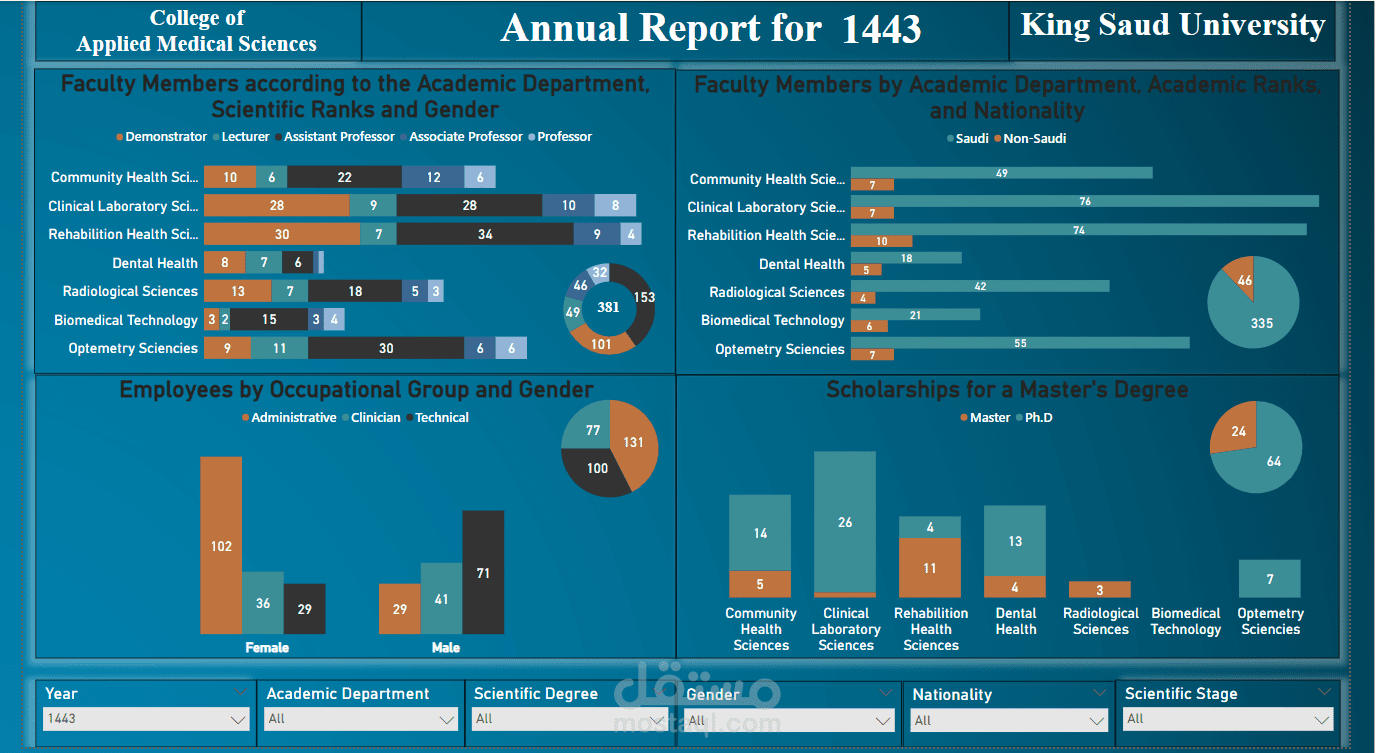Screen dimensions: 1395x753
Task: Click the 'College of Applied Medical Sciences' heading
Action: tap(197, 31)
